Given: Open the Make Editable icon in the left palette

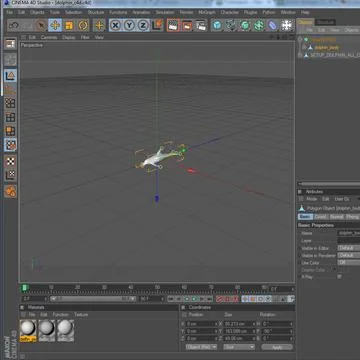Looking at the screenshot, I should click(10, 44).
